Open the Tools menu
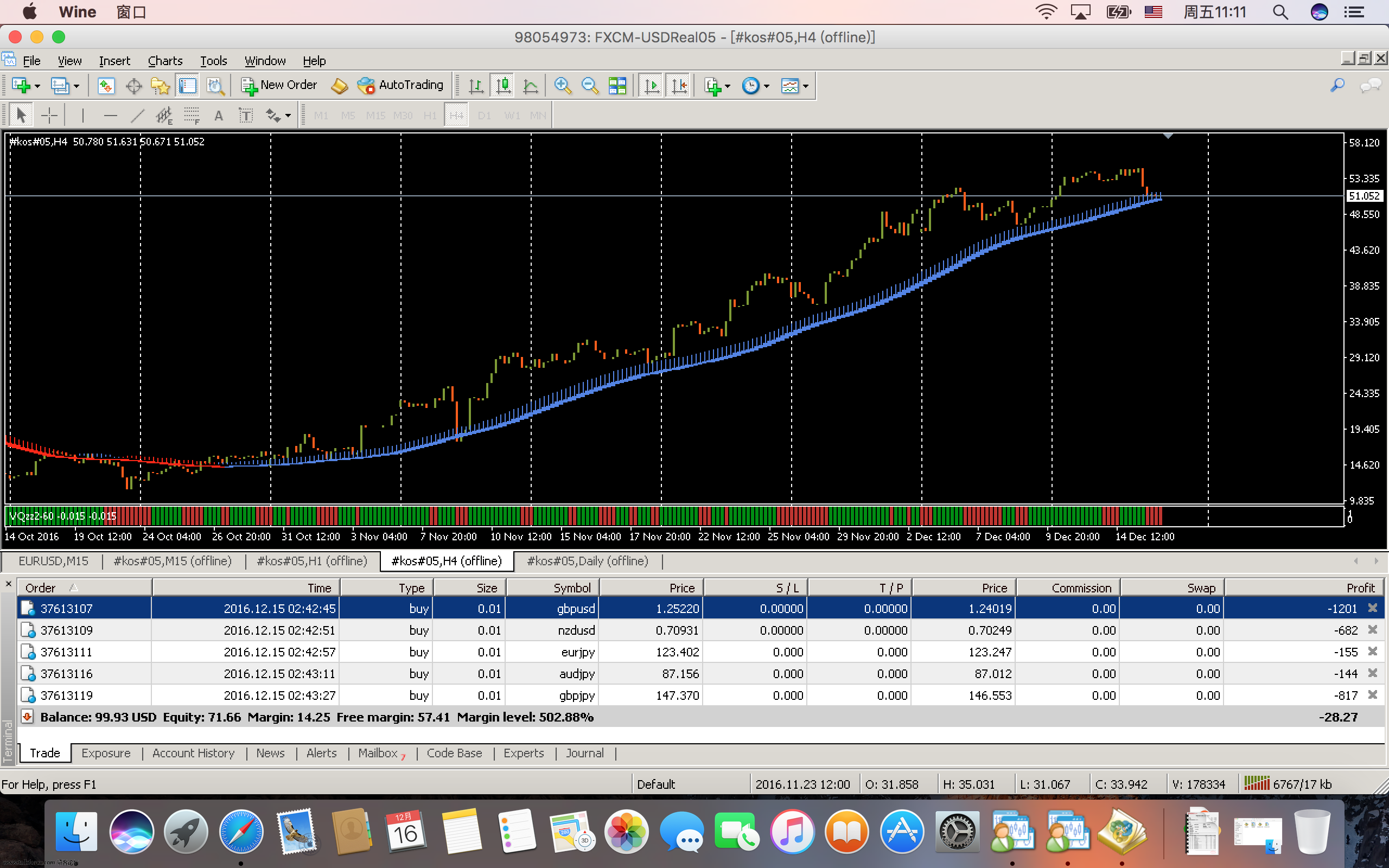The image size is (1389, 868). pyautogui.click(x=214, y=61)
